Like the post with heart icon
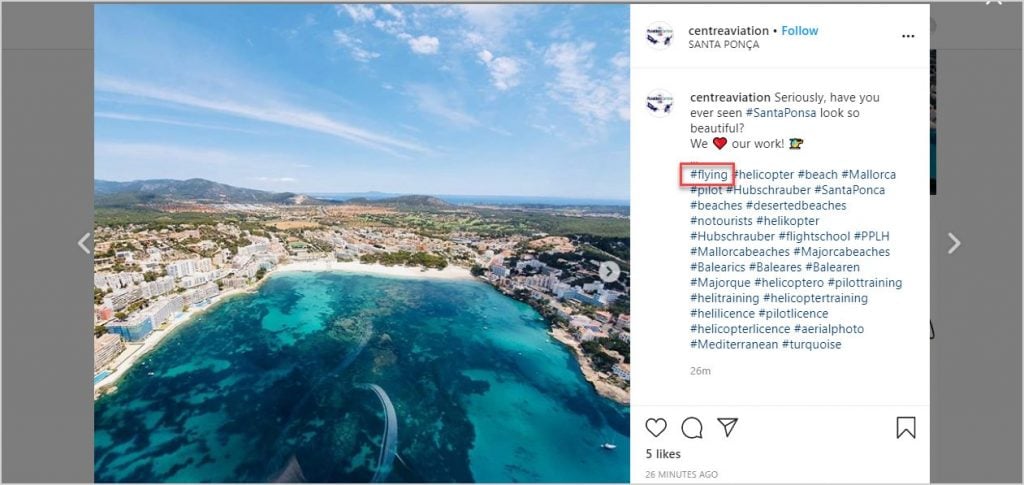This screenshot has width=1024, height=485. pyautogui.click(x=656, y=428)
